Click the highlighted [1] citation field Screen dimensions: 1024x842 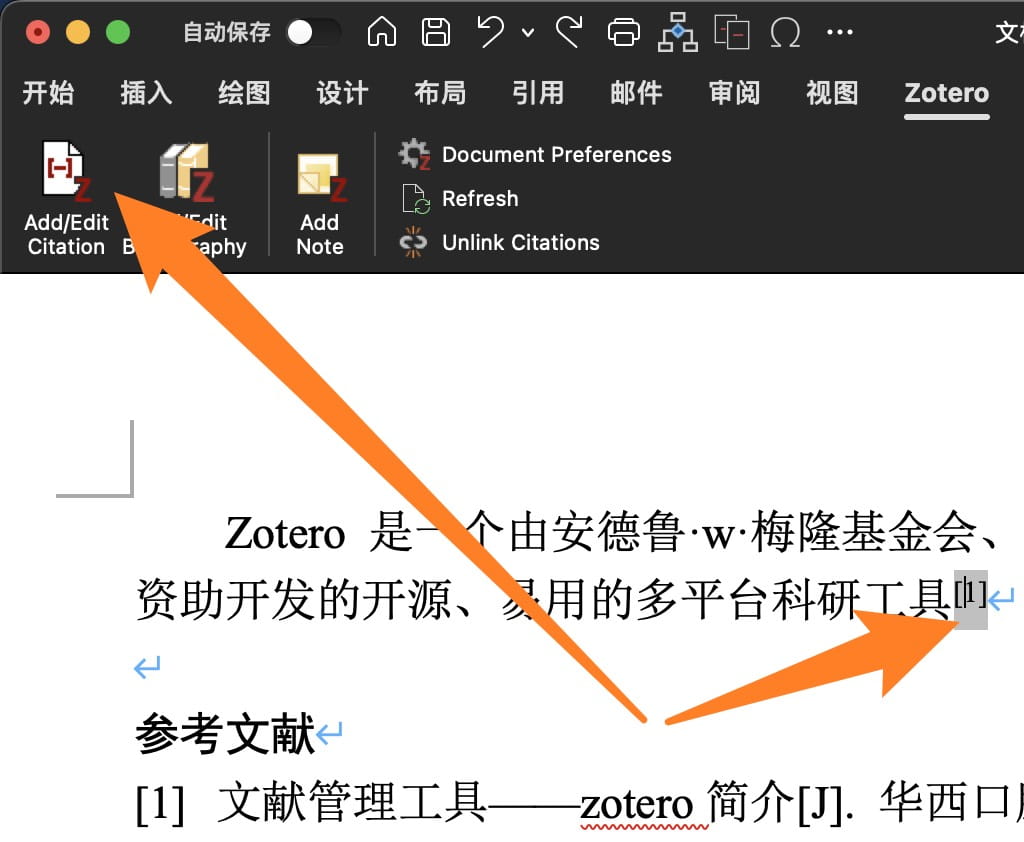pyautogui.click(x=970, y=598)
